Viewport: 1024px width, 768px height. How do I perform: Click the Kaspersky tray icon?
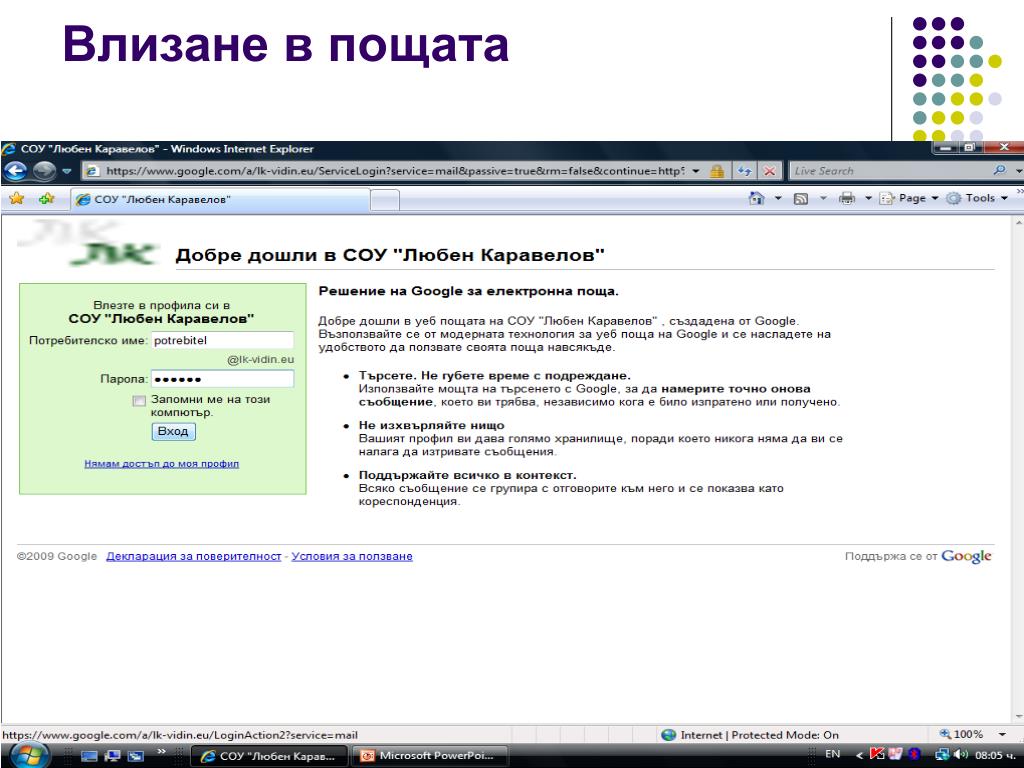pos(876,754)
